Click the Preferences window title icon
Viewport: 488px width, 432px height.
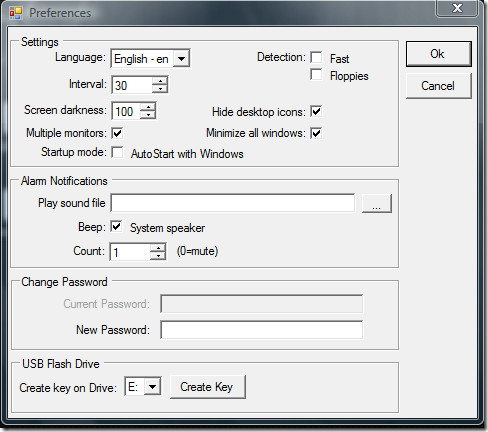[x=16, y=13]
